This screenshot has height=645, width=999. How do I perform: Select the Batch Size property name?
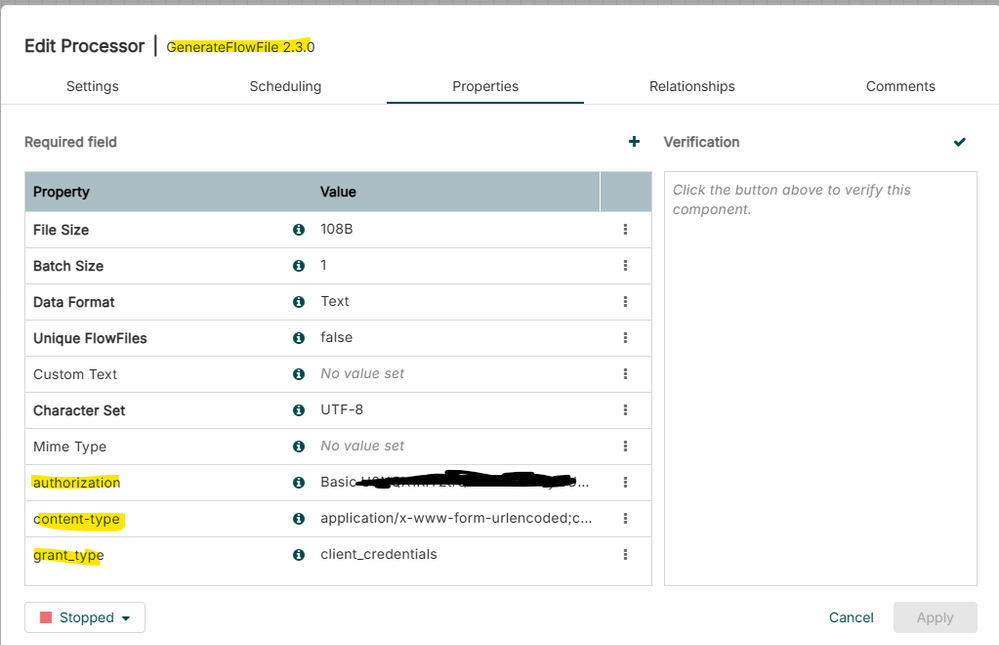click(x=68, y=266)
